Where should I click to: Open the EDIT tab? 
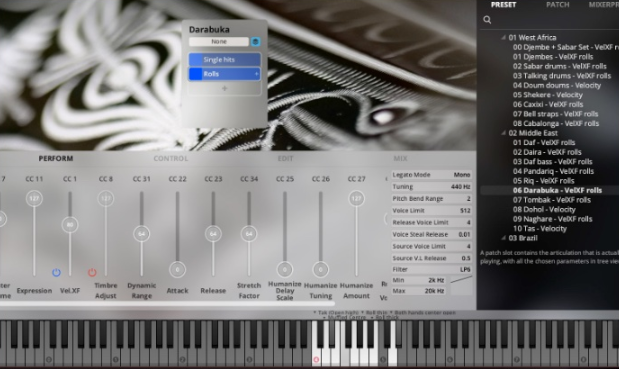point(285,158)
